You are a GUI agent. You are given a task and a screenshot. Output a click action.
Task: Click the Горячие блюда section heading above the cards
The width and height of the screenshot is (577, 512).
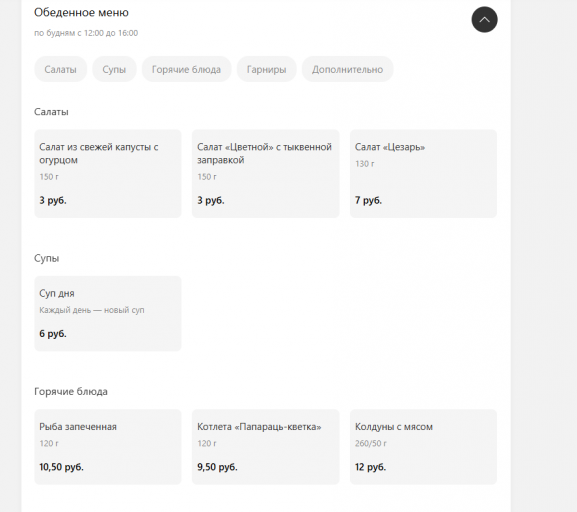71,392
